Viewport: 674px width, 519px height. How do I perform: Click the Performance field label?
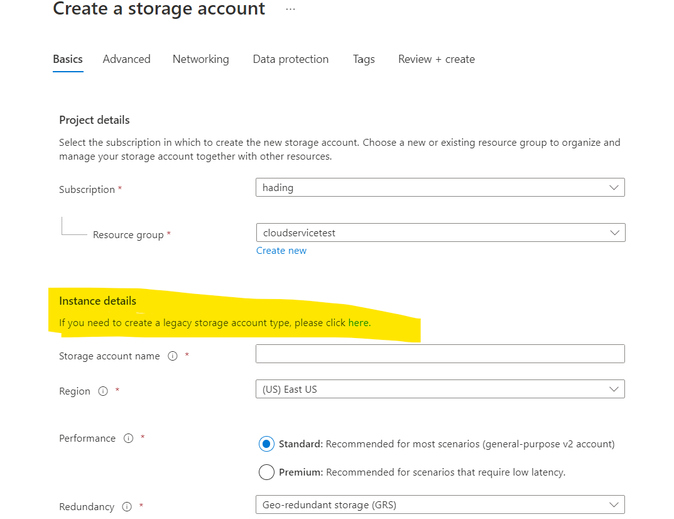[x=87, y=438]
